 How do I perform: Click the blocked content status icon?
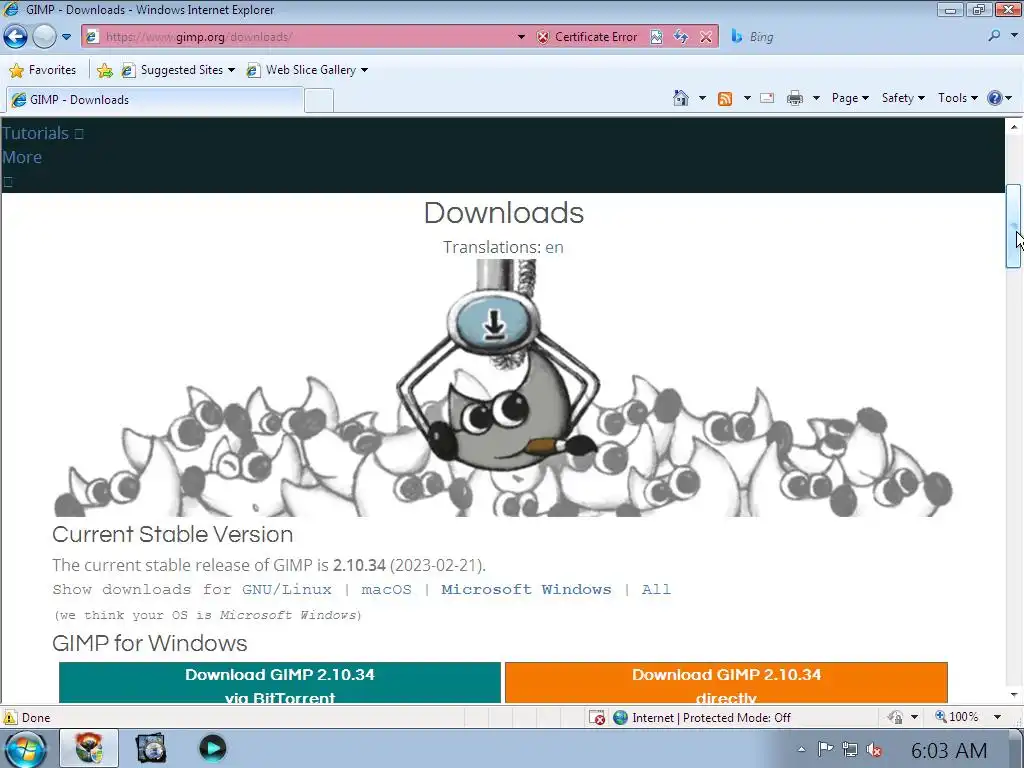pyautogui.click(x=597, y=718)
